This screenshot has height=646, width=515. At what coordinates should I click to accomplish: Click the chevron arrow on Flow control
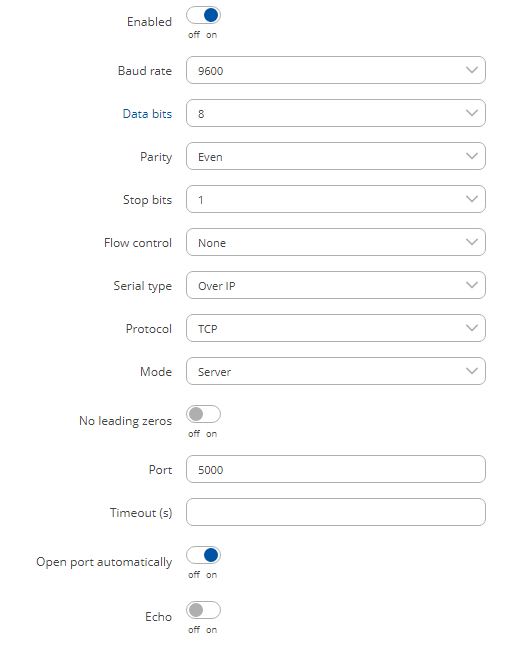point(472,242)
